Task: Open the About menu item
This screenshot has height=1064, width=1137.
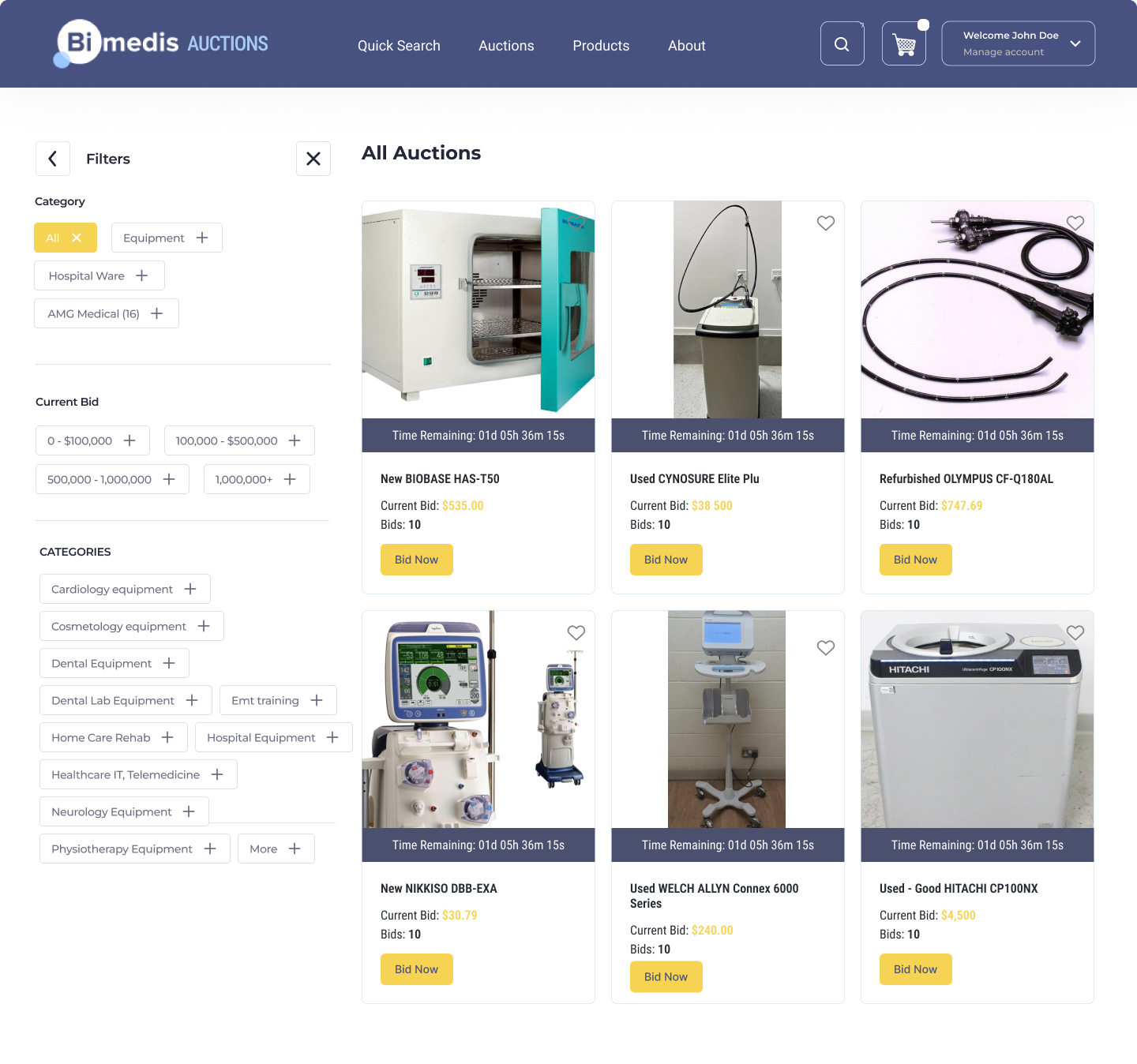Action: point(687,46)
